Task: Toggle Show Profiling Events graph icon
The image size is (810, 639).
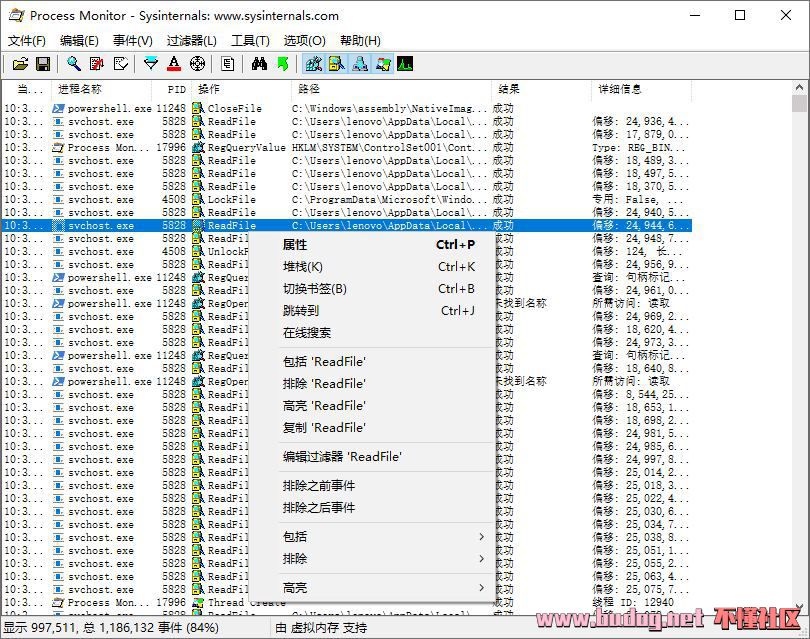Action: (x=405, y=64)
